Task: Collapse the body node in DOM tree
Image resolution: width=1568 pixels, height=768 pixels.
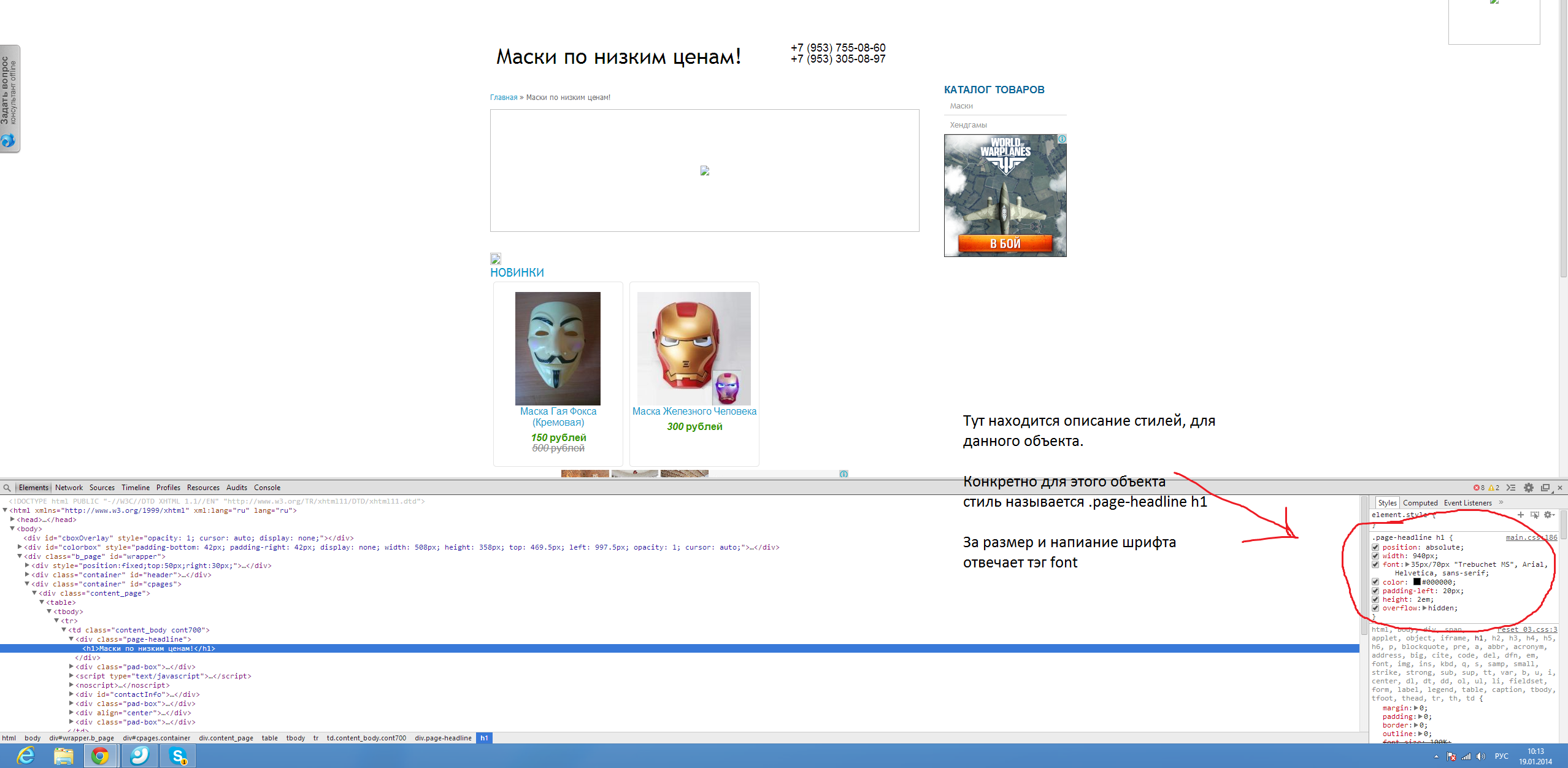Action: [x=12, y=529]
